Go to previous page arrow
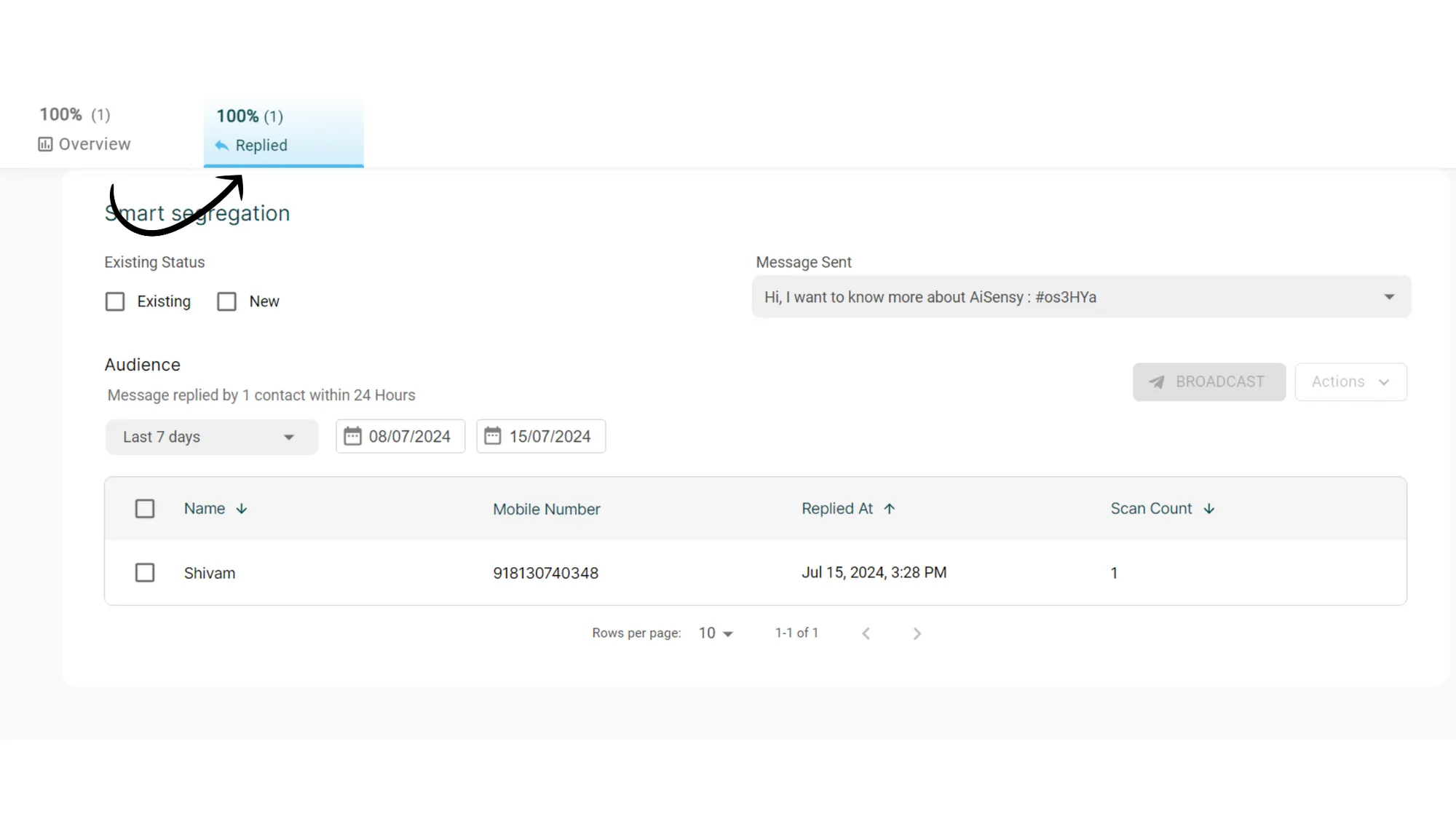Image resolution: width=1456 pixels, height=819 pixels. pos(866,633)
